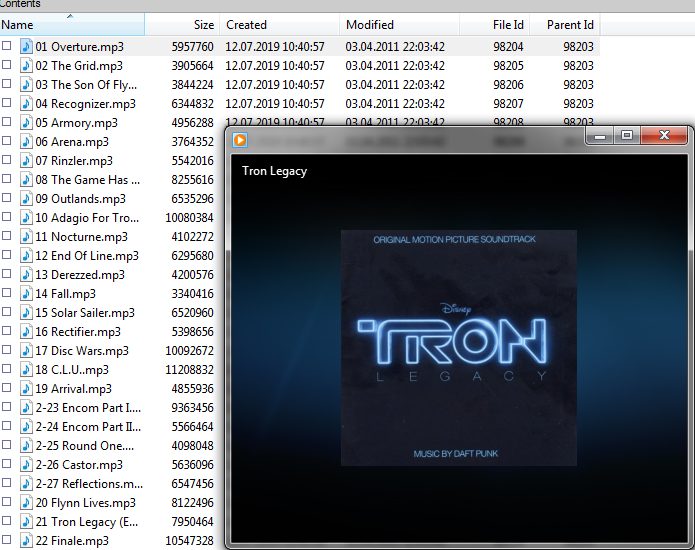Maximize the media player window
This screenshot has width=695, height=550.
(627, 136)
